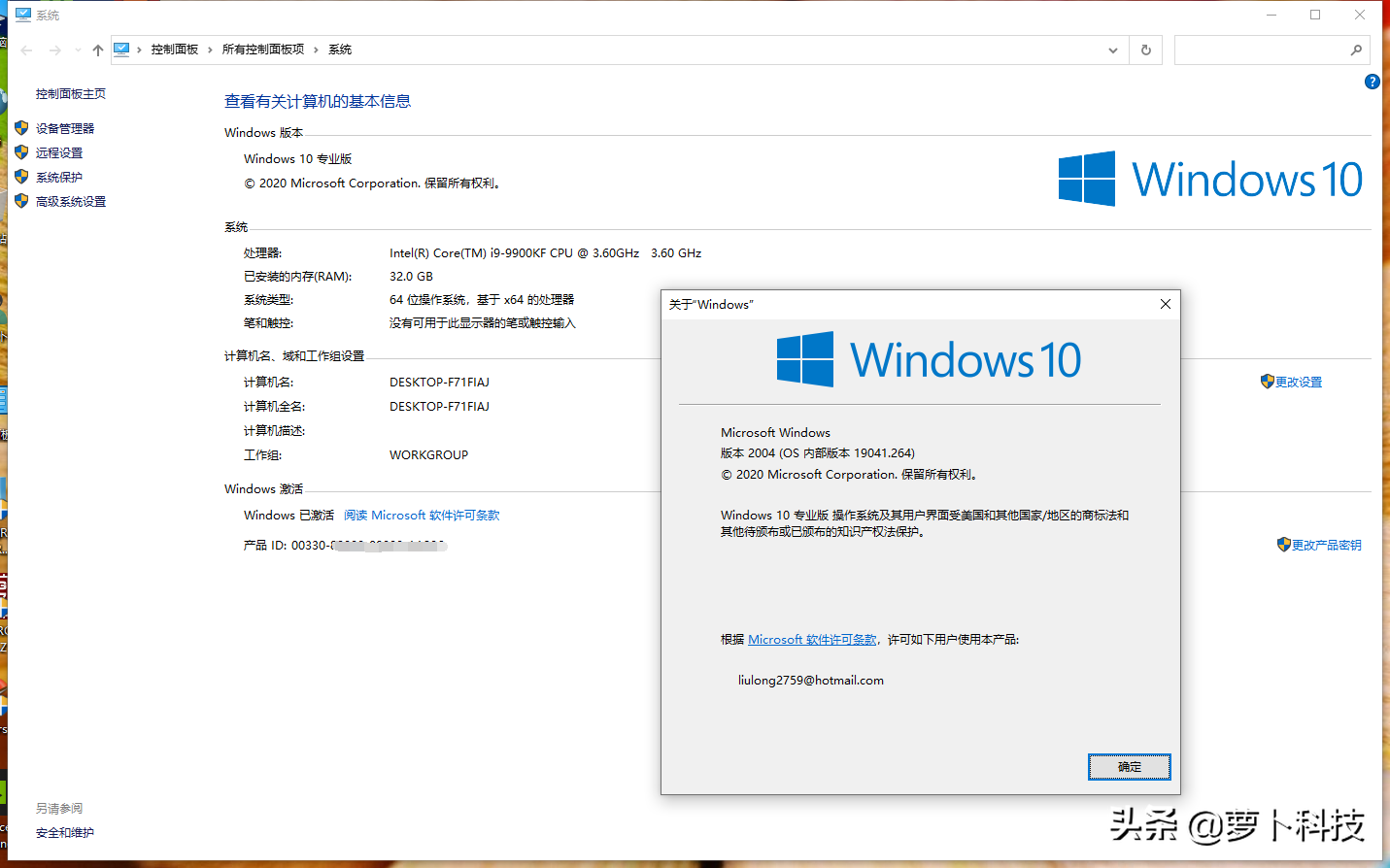Open 高级系统设置 from the sidebar

71,201
